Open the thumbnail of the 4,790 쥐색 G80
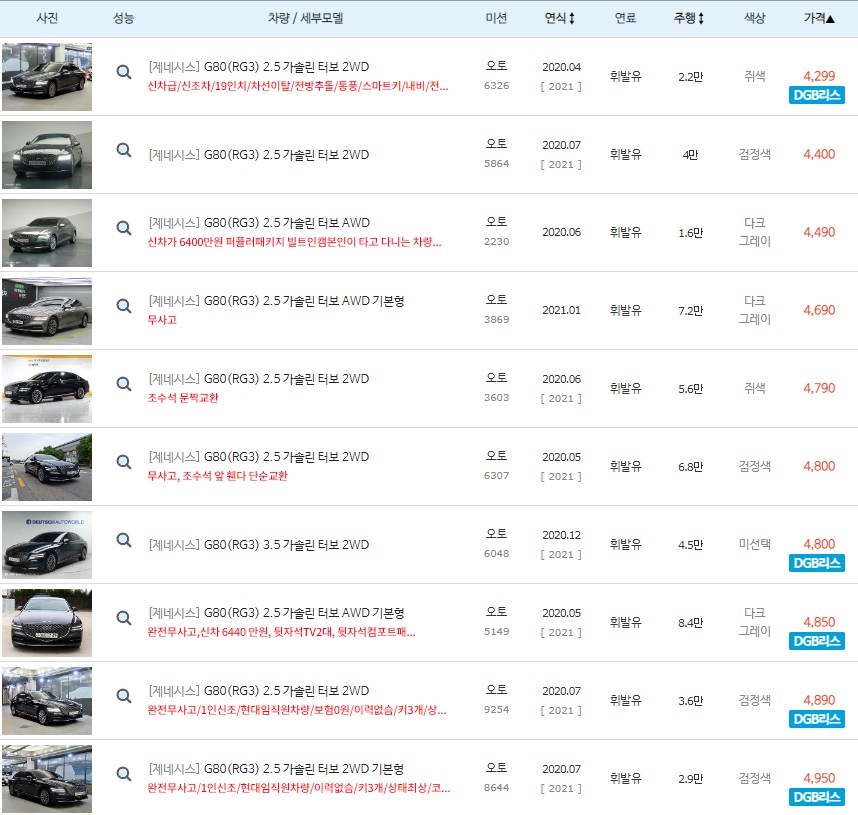Screen dimensions: 858x815 (47, 389)
